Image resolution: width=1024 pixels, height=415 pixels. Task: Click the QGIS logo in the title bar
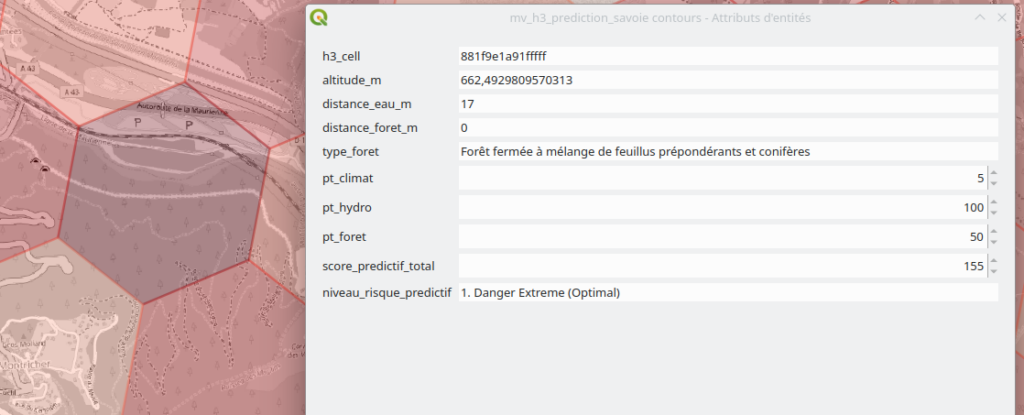point(320,18)
